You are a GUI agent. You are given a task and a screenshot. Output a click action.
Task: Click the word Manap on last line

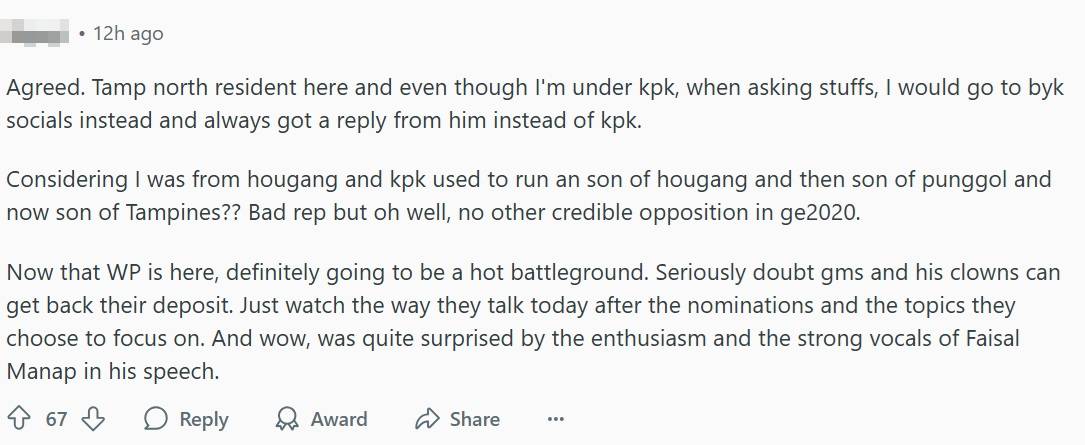[x=40, y=371]
